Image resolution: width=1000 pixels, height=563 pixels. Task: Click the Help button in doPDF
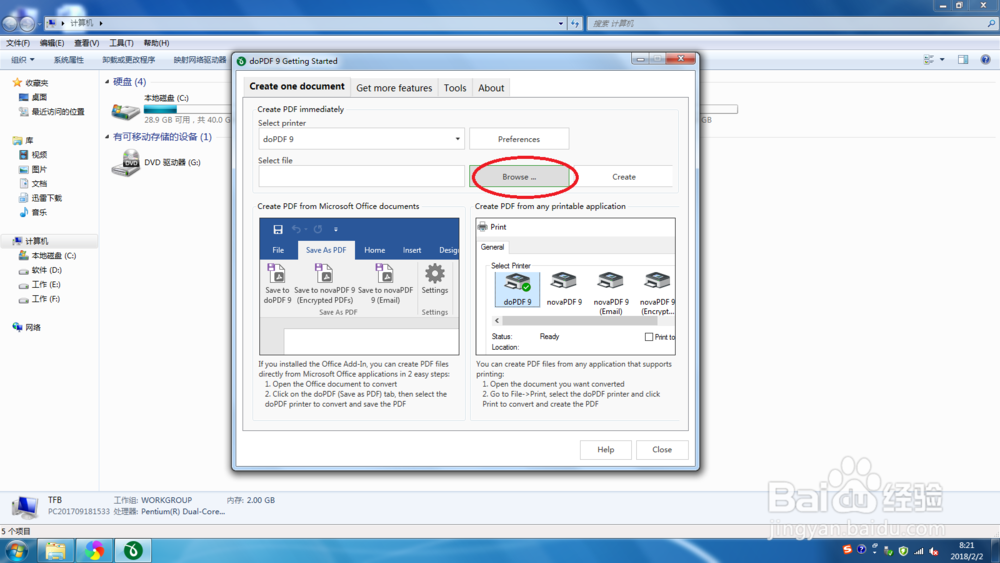[605, 450]
